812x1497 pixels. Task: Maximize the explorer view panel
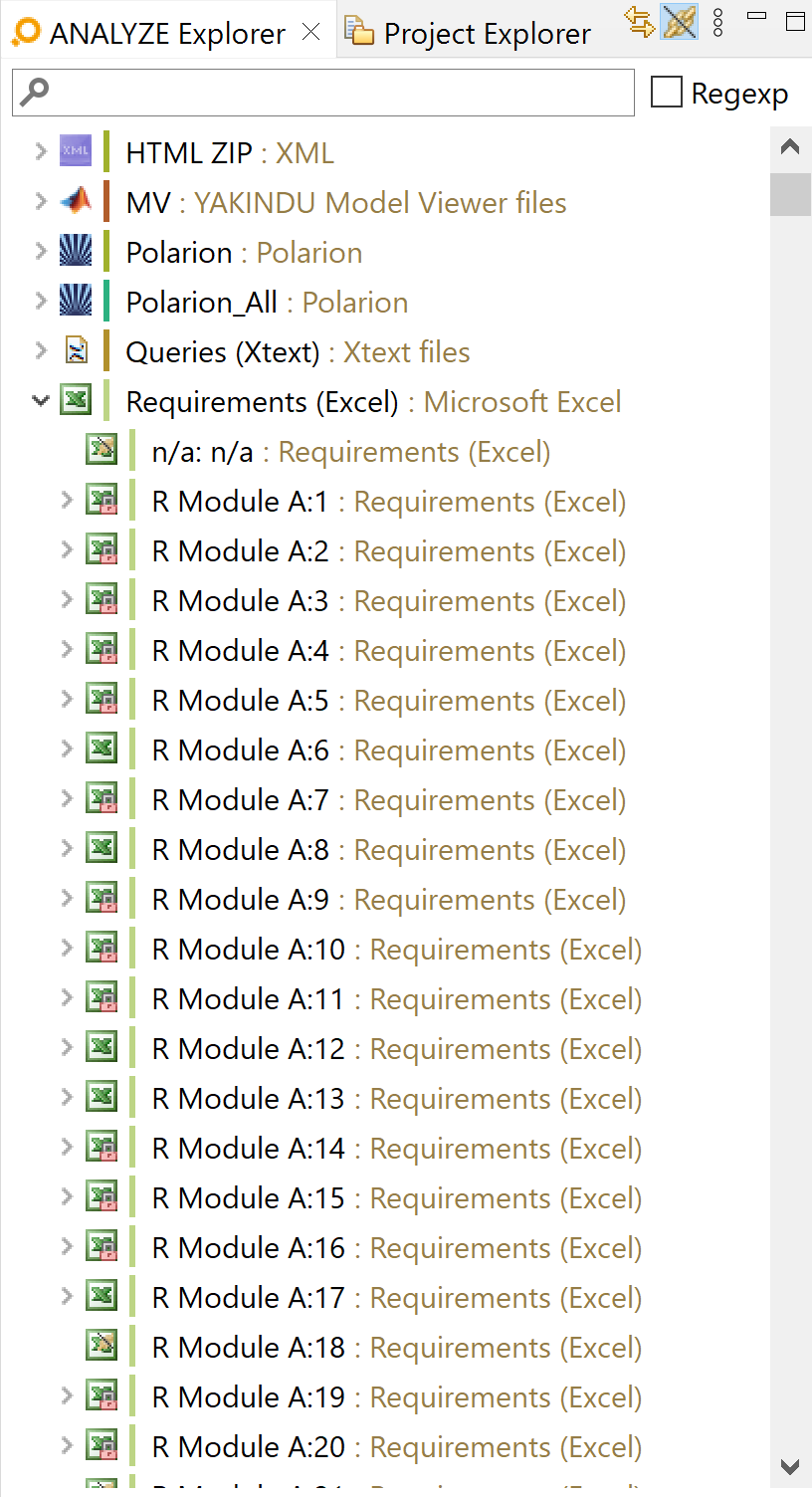coord(795,20)
